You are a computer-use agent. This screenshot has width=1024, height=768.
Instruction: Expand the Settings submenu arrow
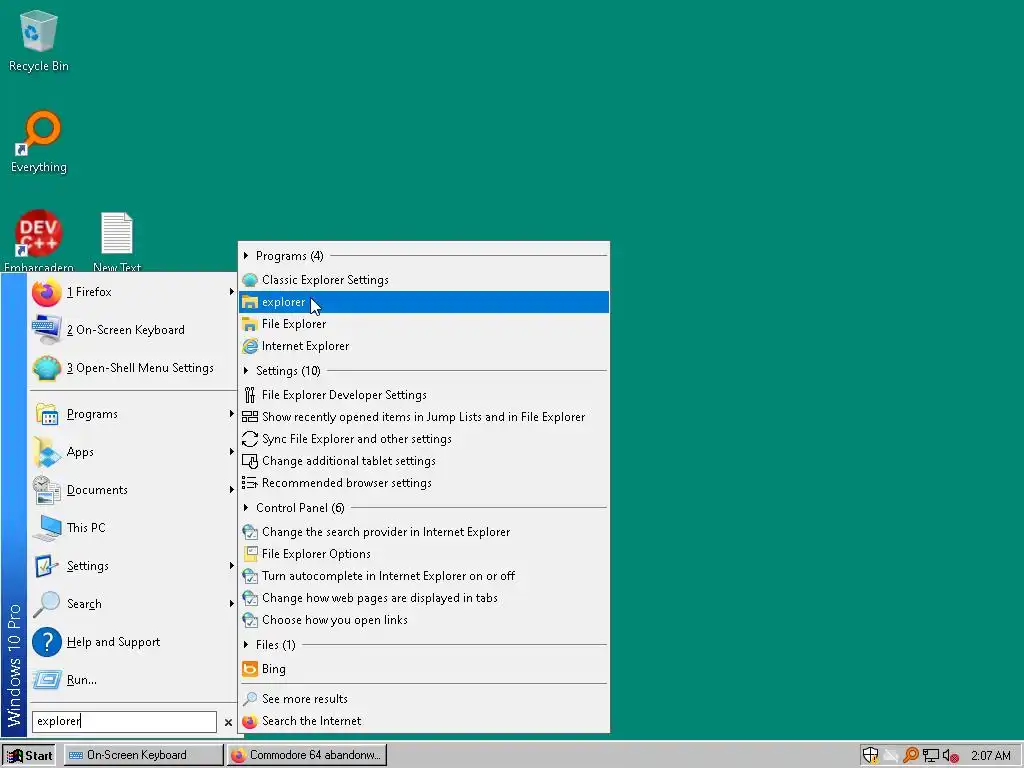231,566
